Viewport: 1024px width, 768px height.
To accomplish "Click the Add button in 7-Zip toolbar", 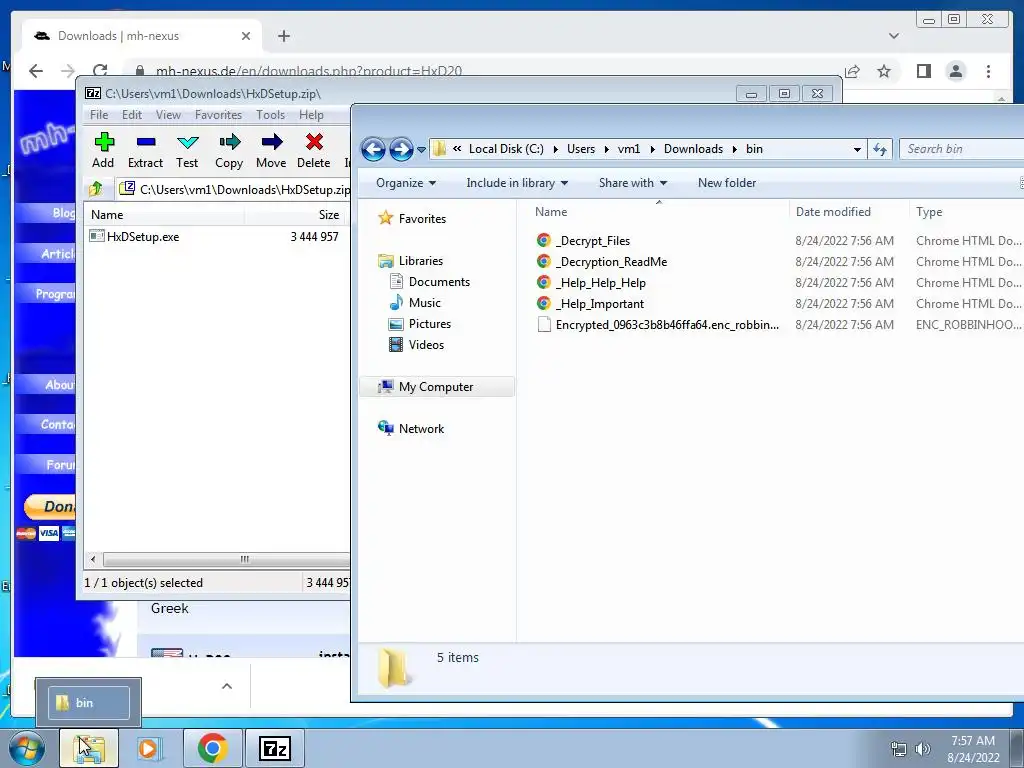I will [103, 150].
